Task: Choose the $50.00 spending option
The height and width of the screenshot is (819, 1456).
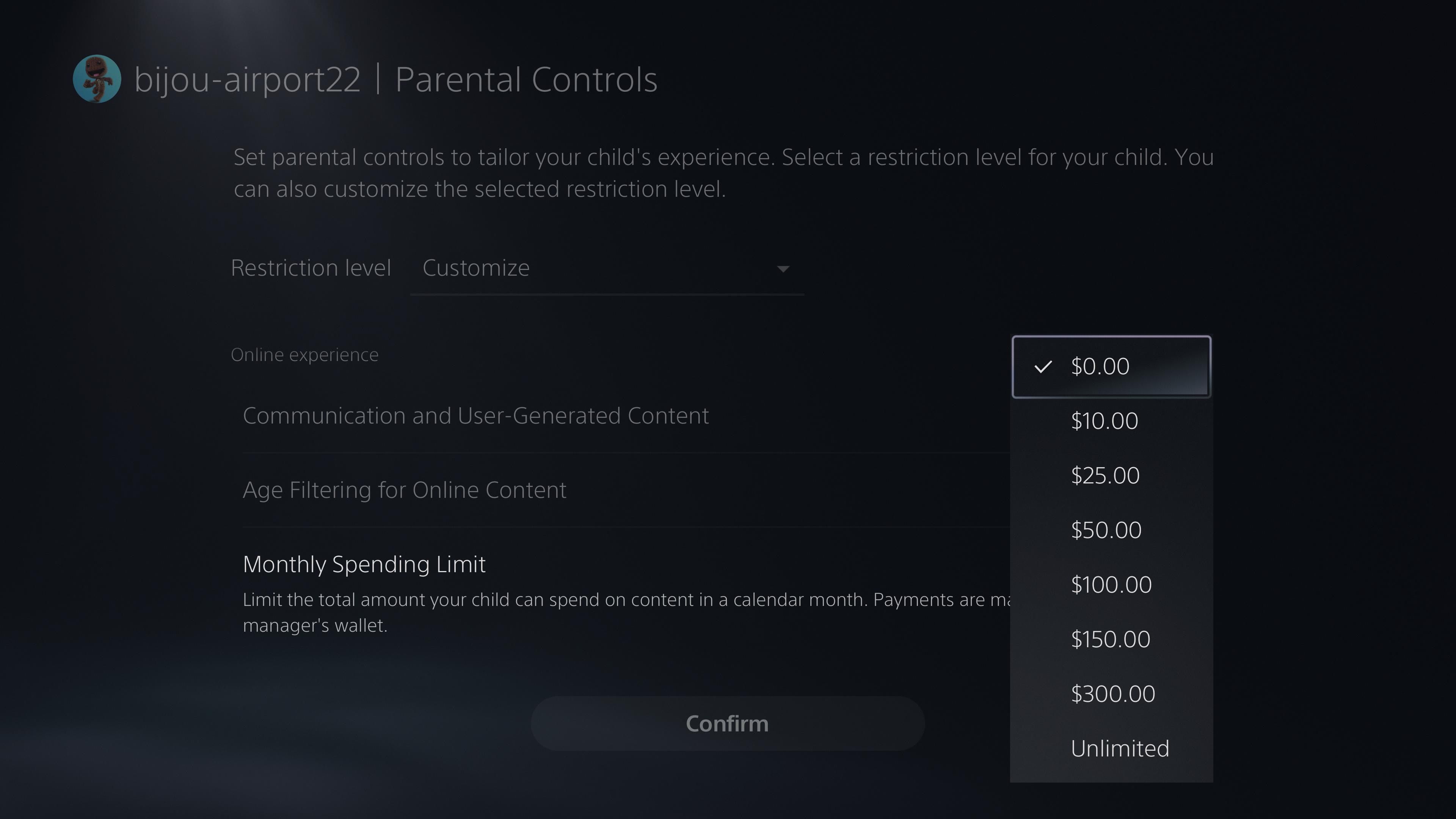Action: (x=1106, y=530)
